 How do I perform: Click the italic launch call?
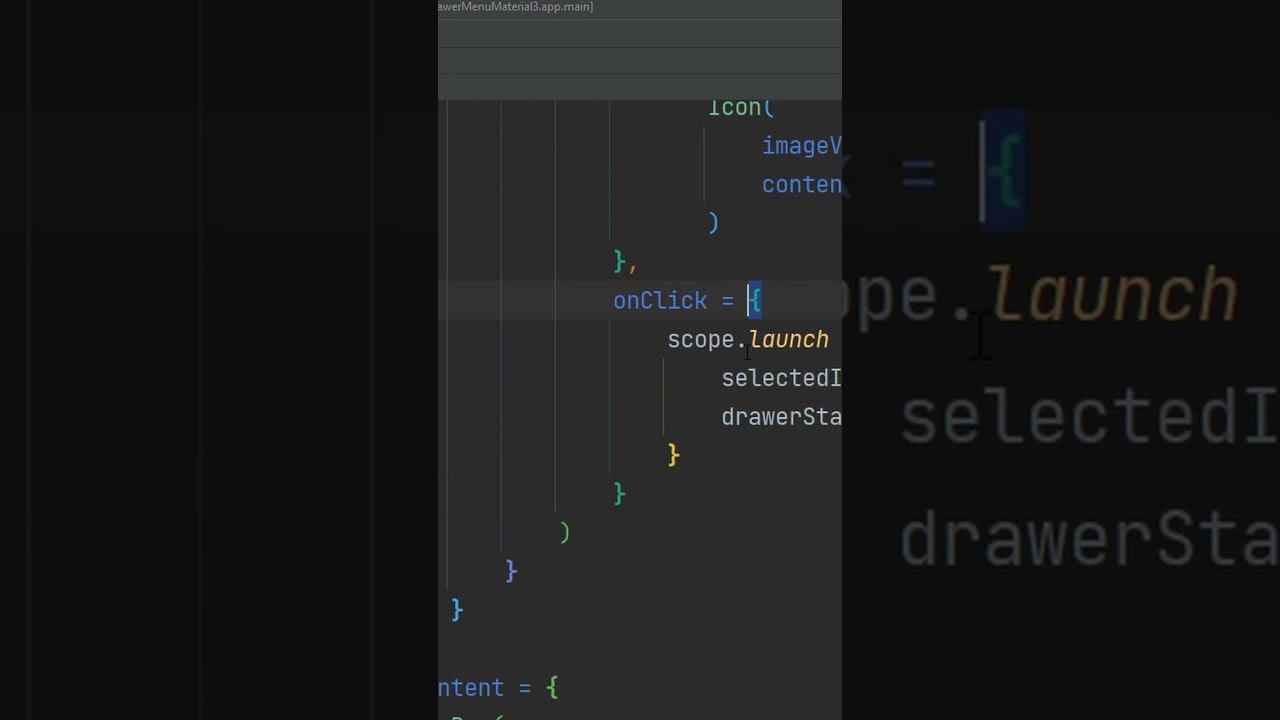789,340
